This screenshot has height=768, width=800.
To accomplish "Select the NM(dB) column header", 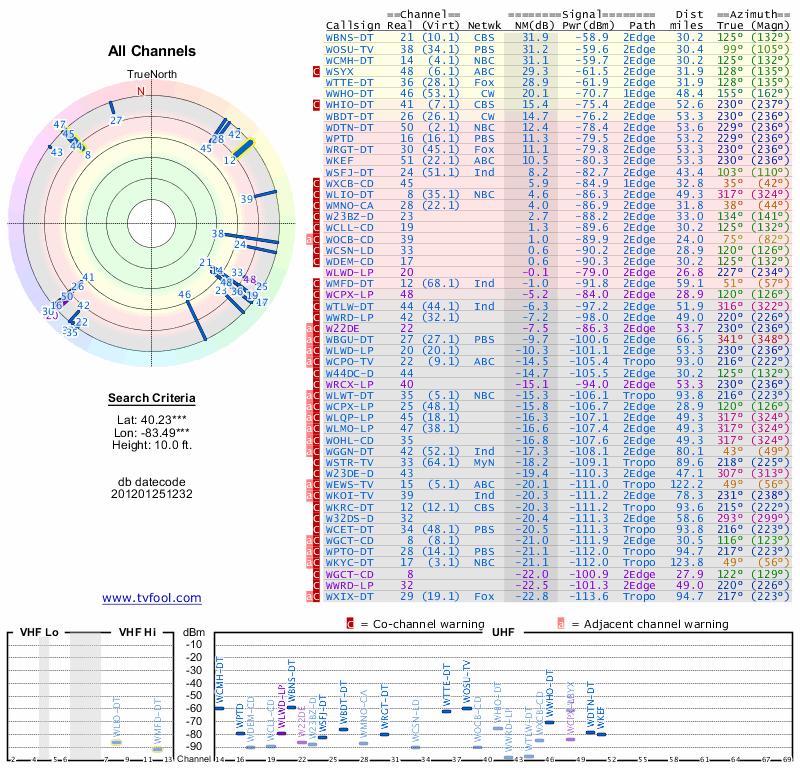I will click(534, 26).
